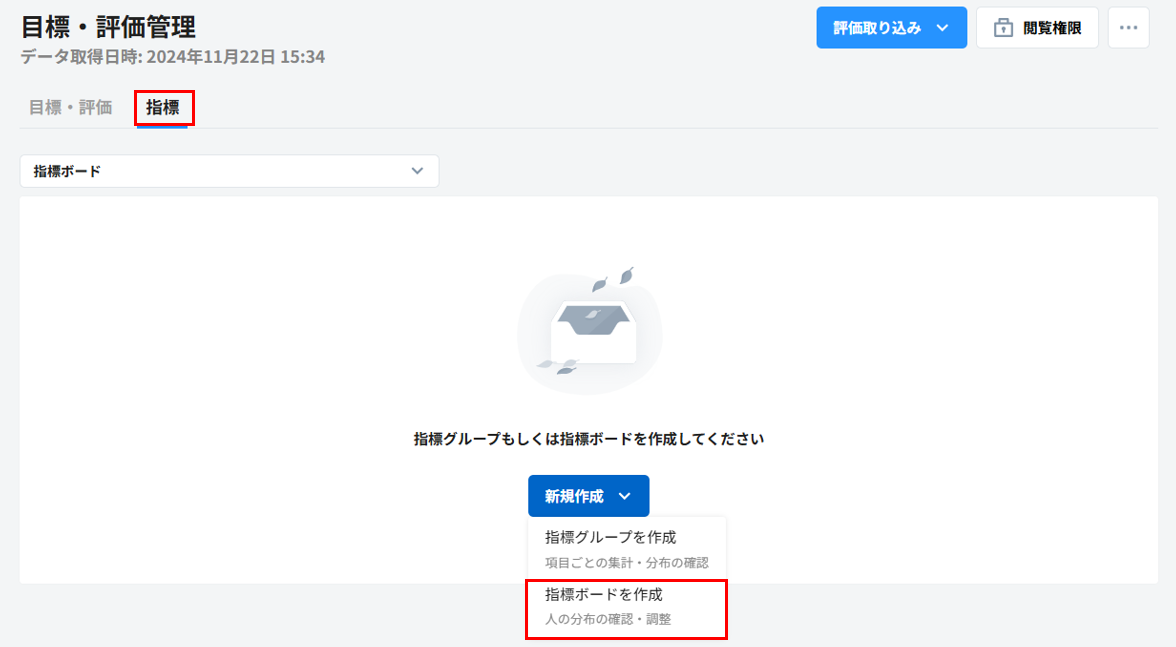This screenshot has width=1176, height=647.
Task: Click the 項目ごとの集計・分布の確認 description
Action: click(626, 562)
